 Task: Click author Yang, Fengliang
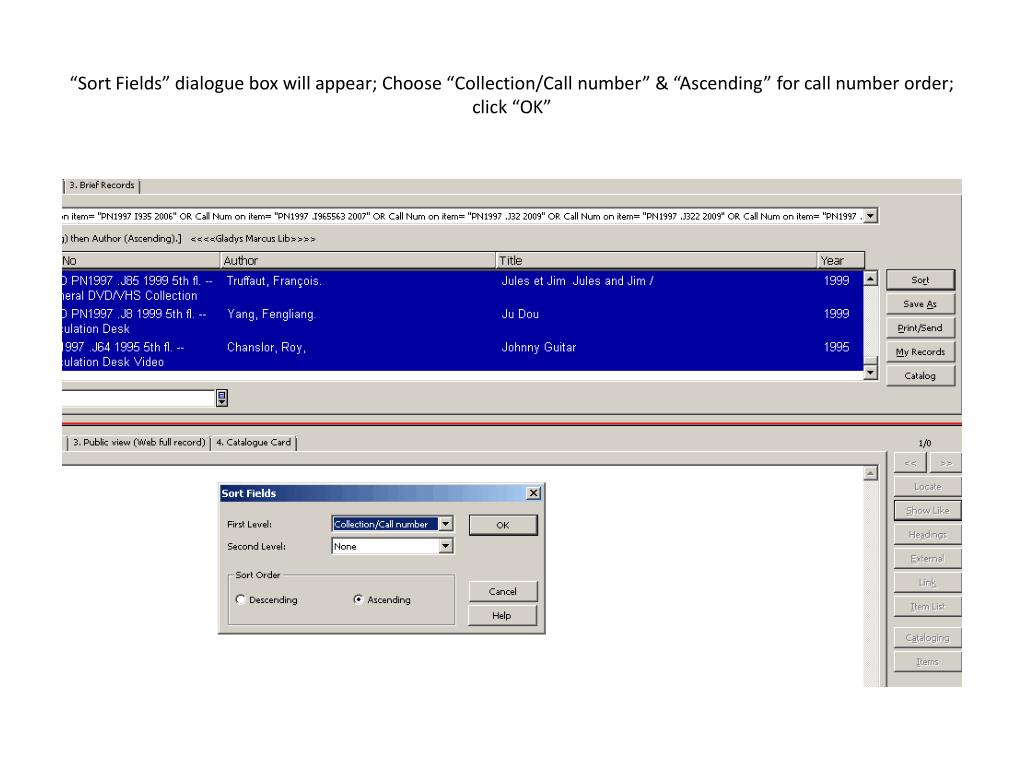pos(272,315)
